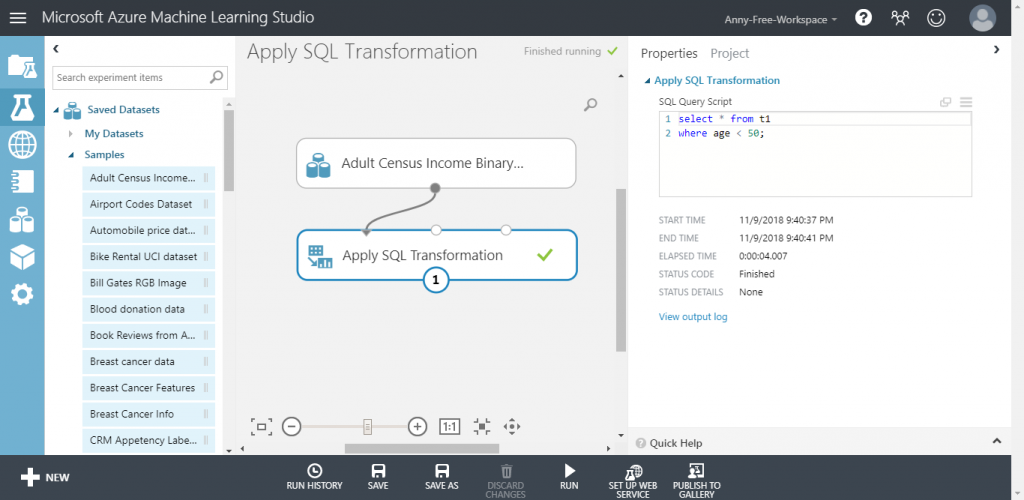Select the Breast cancer data item
The image size is (1024, 500).
(x=148, y=361)
